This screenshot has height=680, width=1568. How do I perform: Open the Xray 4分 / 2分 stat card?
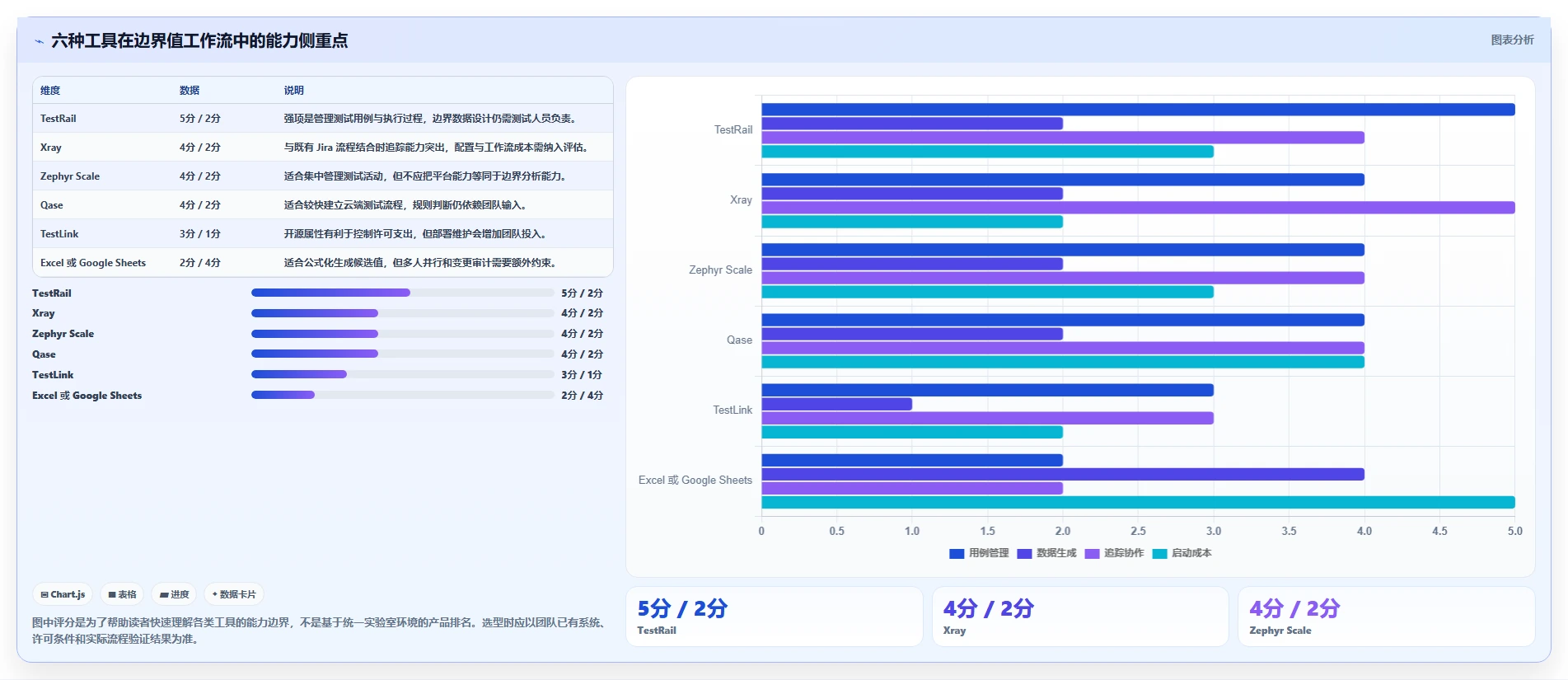[1080, 617]
